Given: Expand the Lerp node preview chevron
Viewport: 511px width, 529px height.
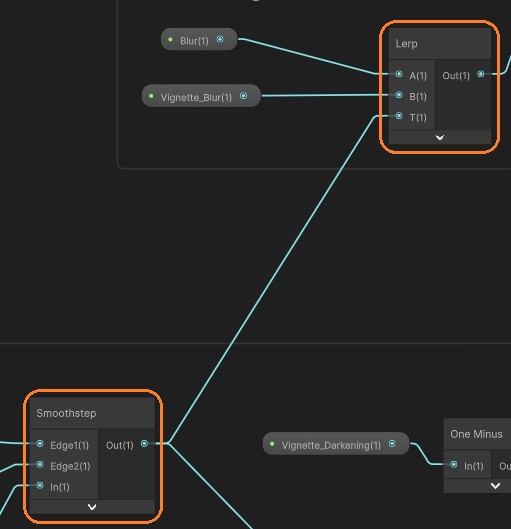Looking at the screenshot, I should click(440, 137).
